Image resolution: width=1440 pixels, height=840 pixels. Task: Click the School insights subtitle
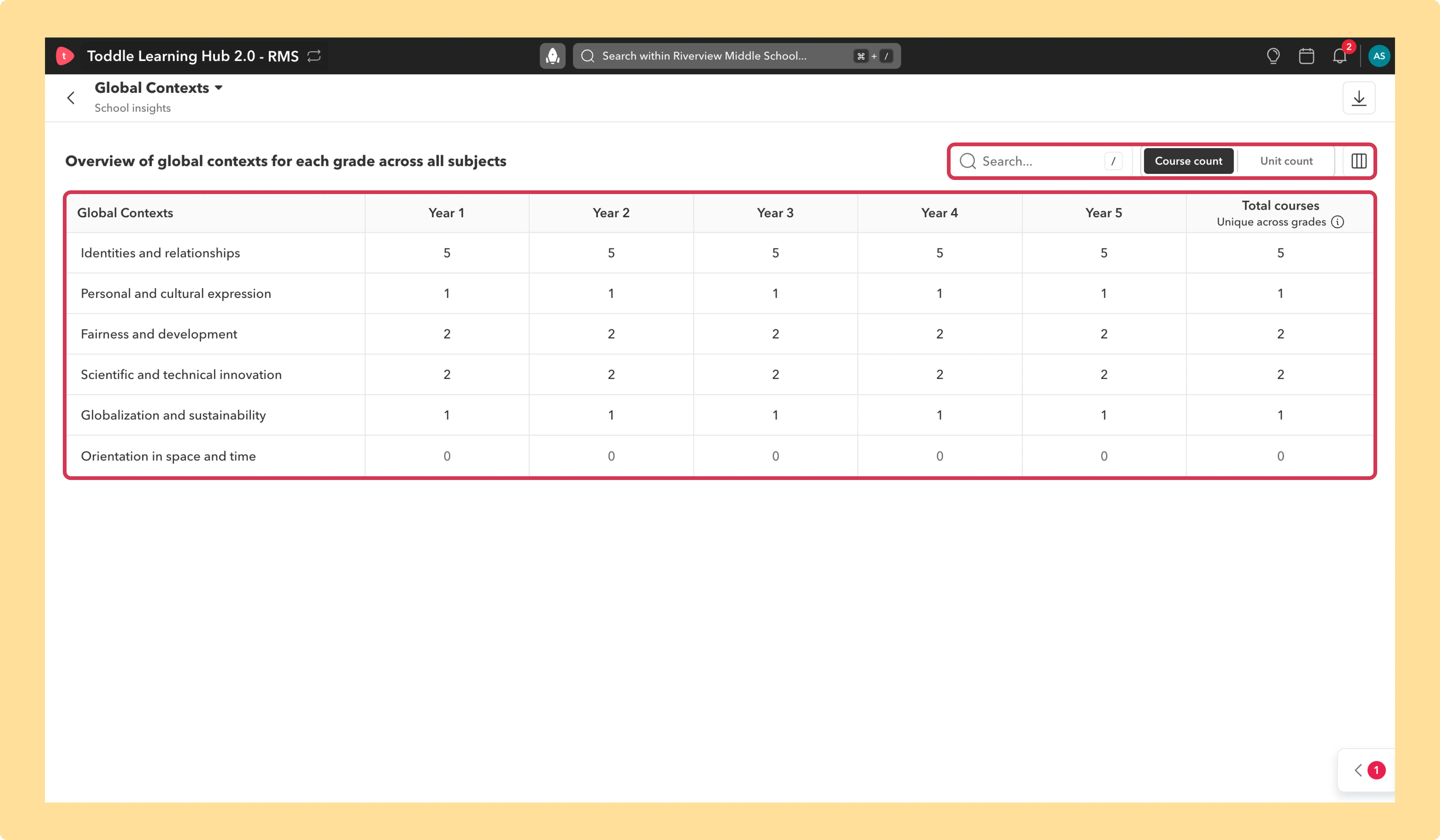coord(133,108)
